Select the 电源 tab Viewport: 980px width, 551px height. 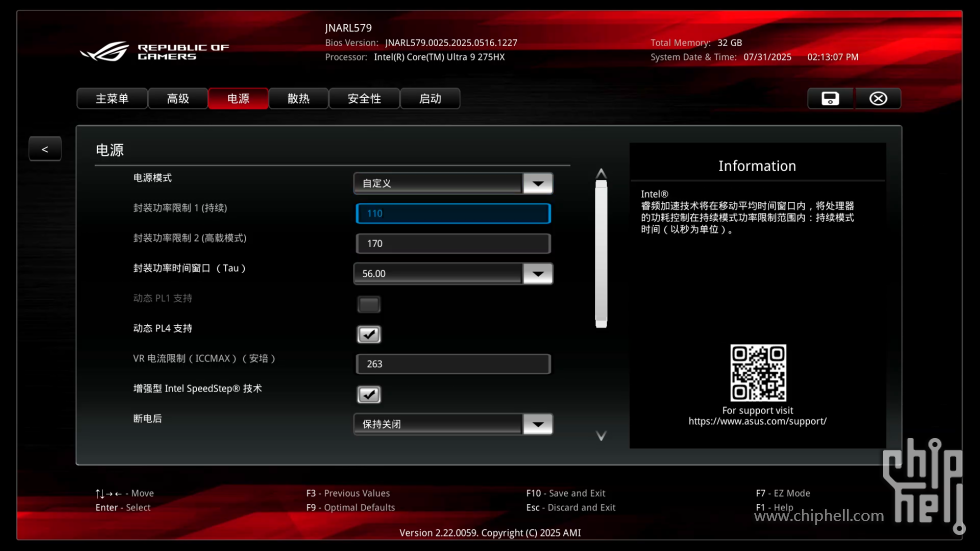pyautogui.click(x=238, y=99)
